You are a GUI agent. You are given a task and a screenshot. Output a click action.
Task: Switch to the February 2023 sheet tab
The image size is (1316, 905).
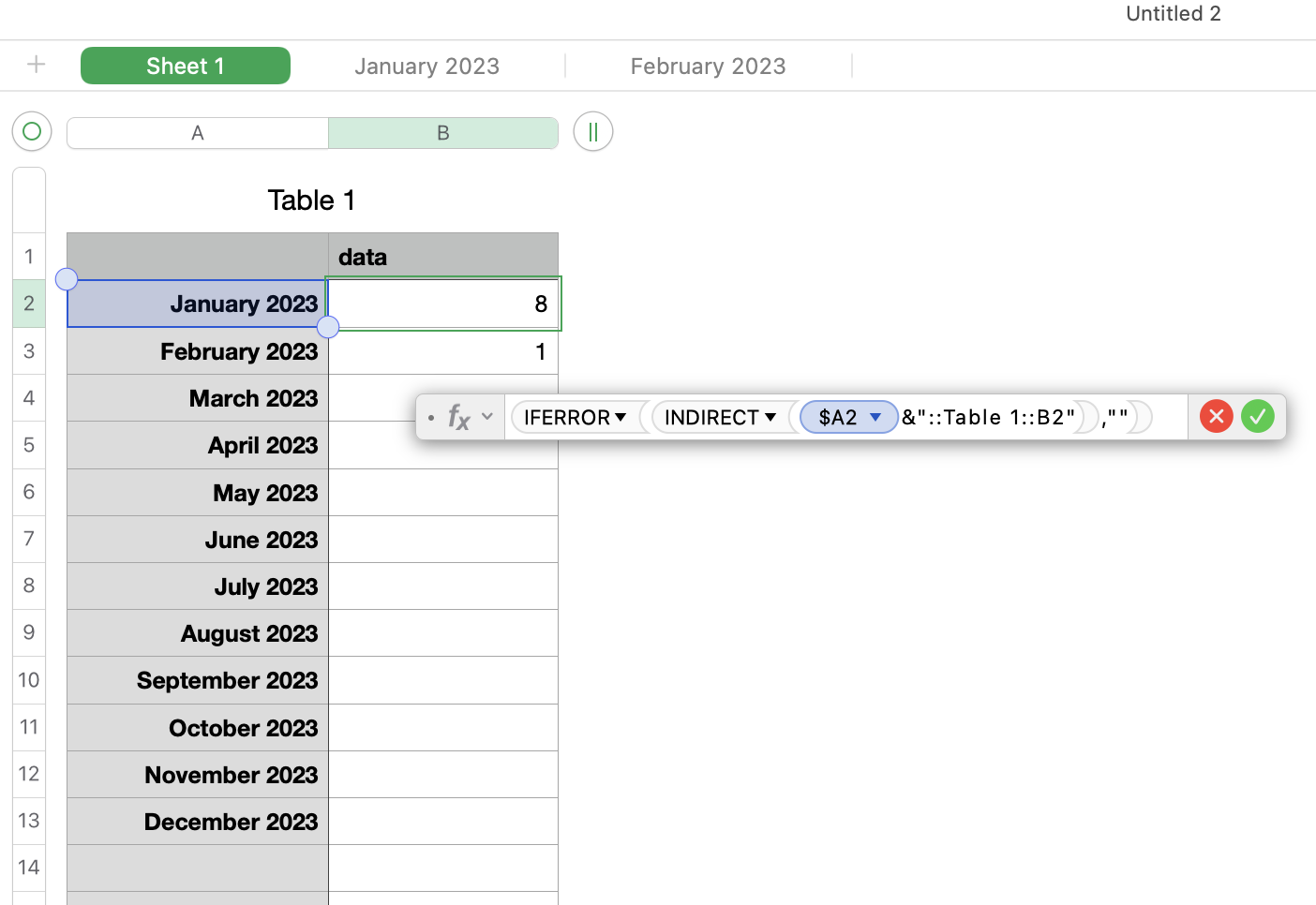tap(708, 66)
